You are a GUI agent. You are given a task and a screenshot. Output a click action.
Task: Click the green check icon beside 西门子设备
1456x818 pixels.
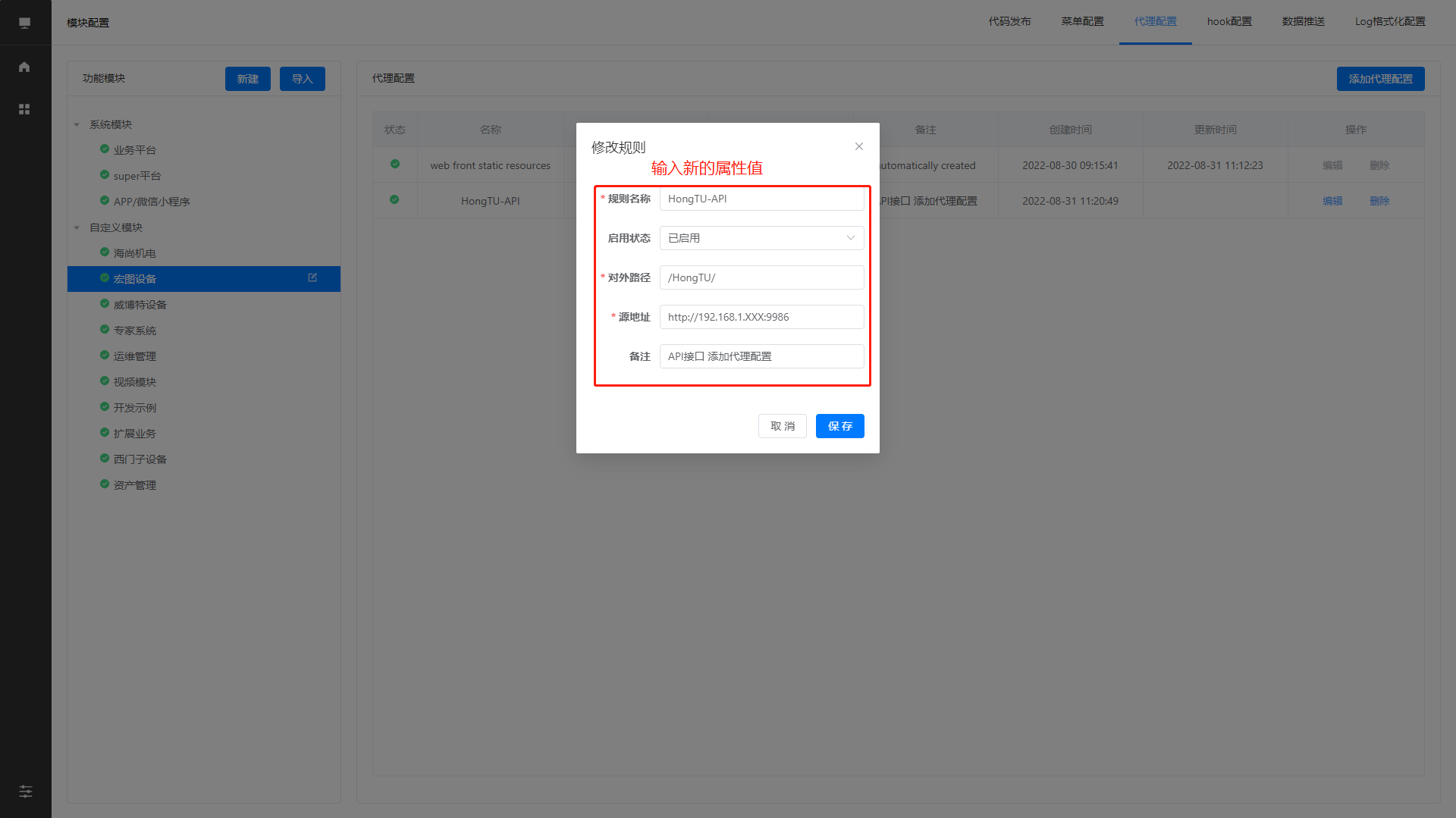tap(105, 458)
